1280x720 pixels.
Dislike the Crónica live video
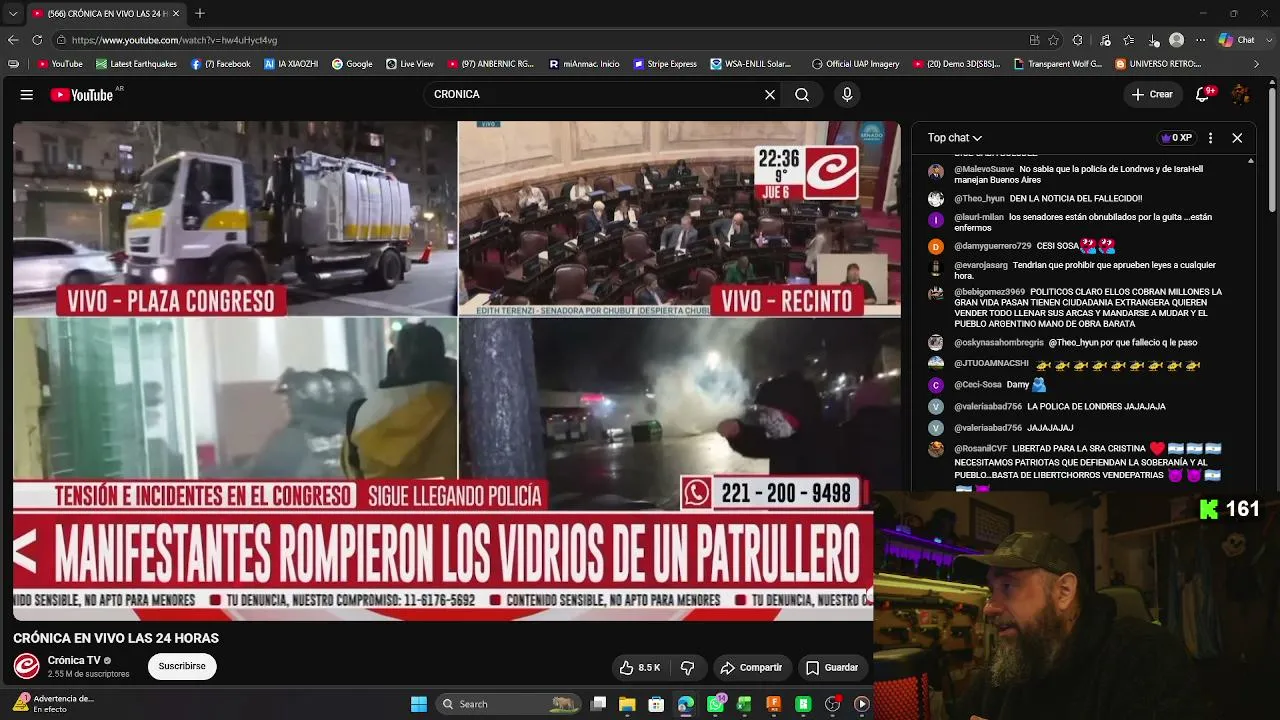pyautogui.click(x=687, y=667)
